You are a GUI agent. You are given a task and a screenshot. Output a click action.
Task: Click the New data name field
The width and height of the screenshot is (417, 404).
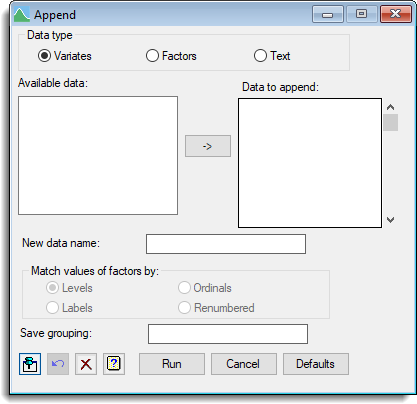pyautogui.click(x=226, y=244)
